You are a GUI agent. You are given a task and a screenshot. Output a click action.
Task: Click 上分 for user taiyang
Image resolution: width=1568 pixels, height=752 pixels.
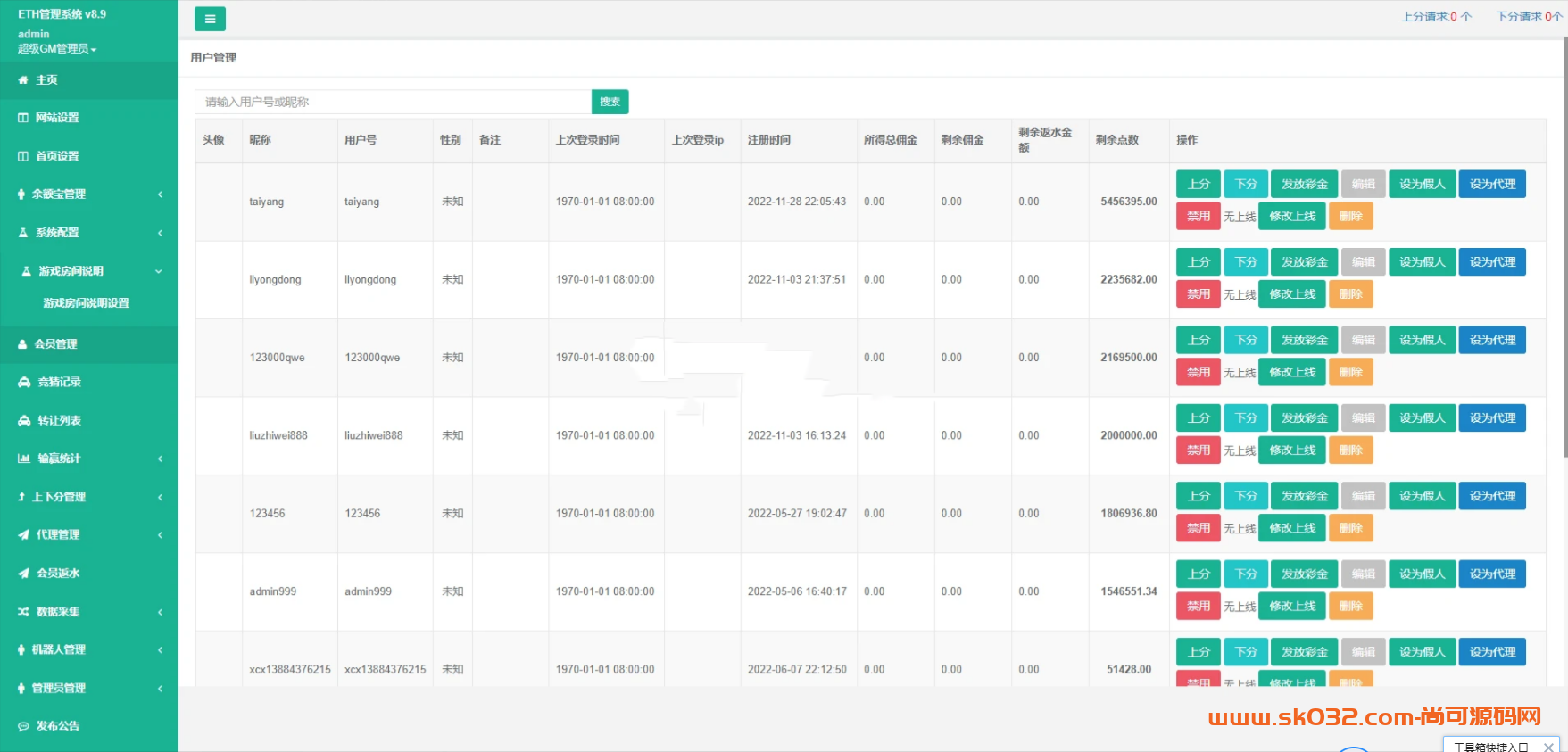[x=1199, y=184]
